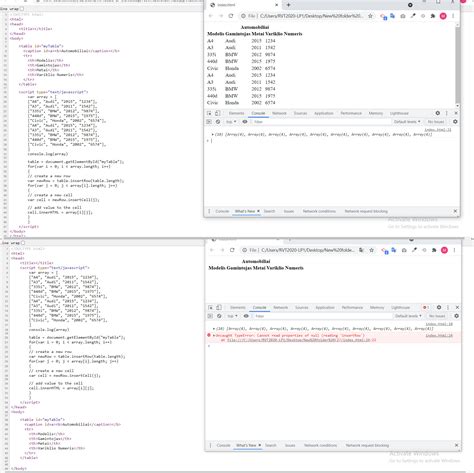Reload the page in the lower browser window
The width and height of the screenshot is (474, 473).
point(232,250)
